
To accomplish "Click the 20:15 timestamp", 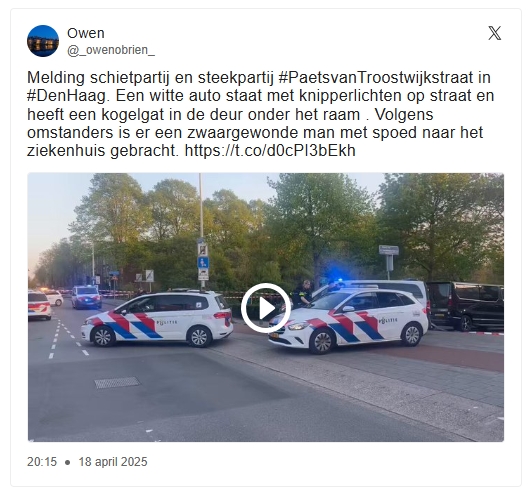I will (42, 462).
